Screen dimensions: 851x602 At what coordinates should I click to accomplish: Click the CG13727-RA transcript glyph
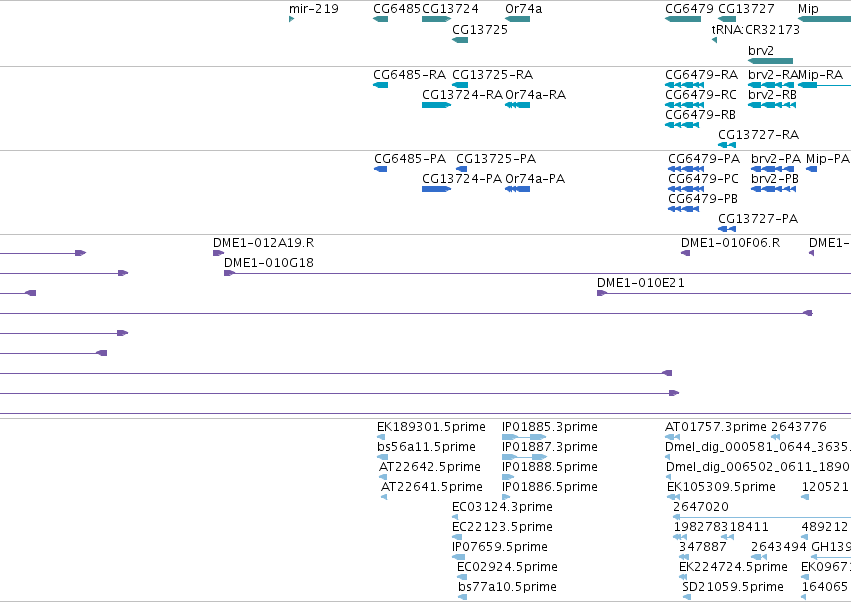(x=727, y=145)
